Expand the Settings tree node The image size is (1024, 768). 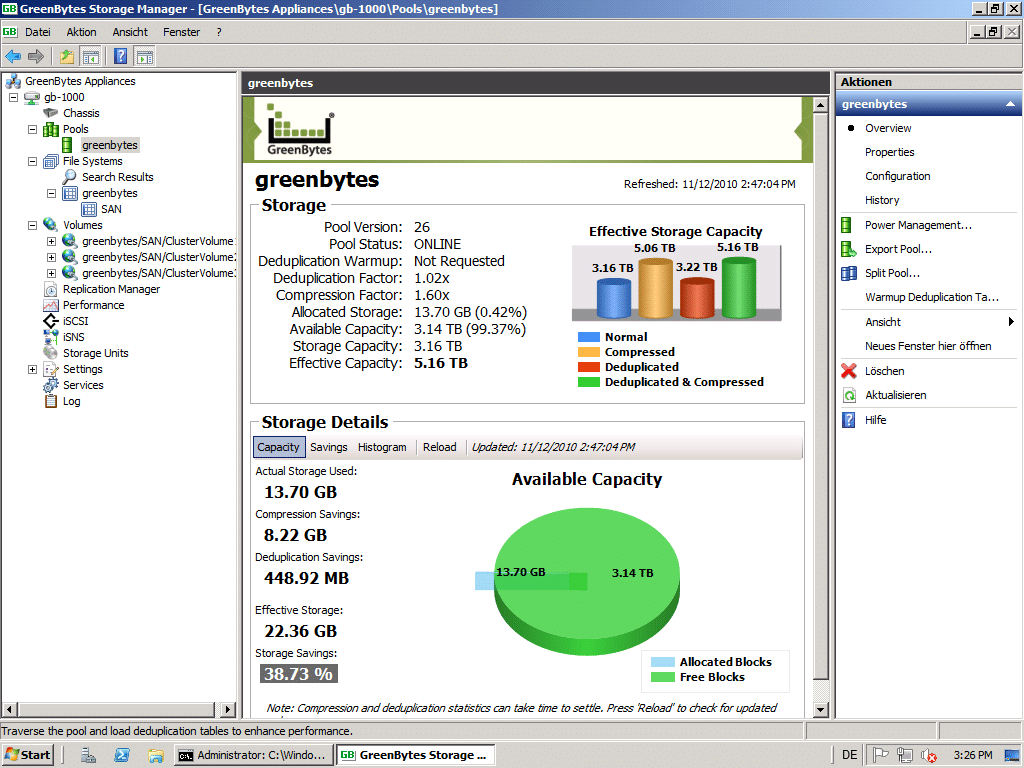(32, 369)
